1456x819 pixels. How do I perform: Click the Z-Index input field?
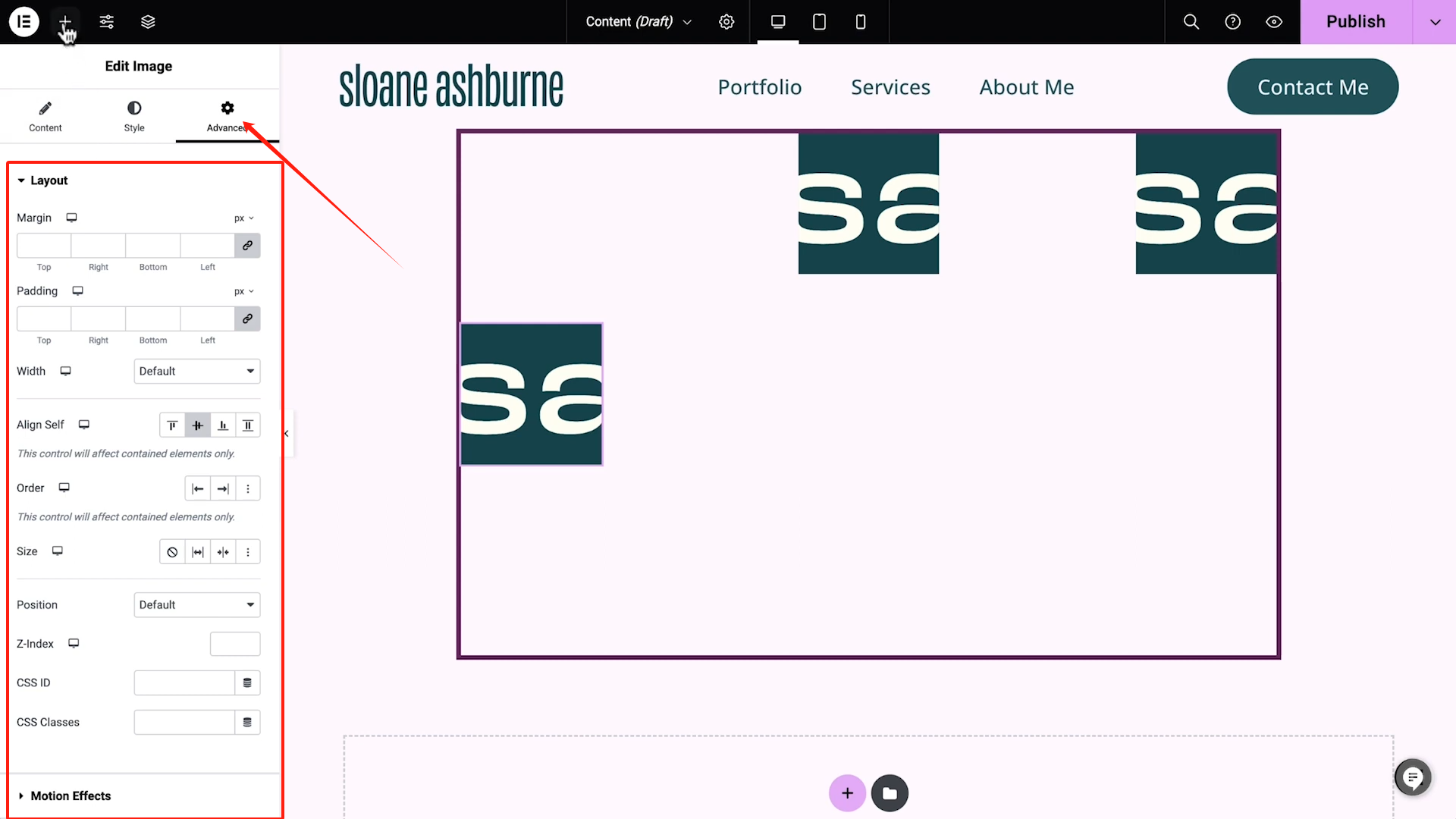point(235,644)
